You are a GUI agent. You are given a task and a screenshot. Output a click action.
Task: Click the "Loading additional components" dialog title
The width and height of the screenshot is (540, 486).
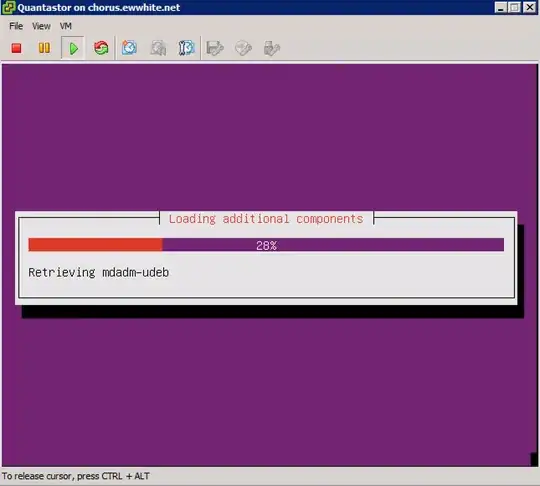point(266,219)
